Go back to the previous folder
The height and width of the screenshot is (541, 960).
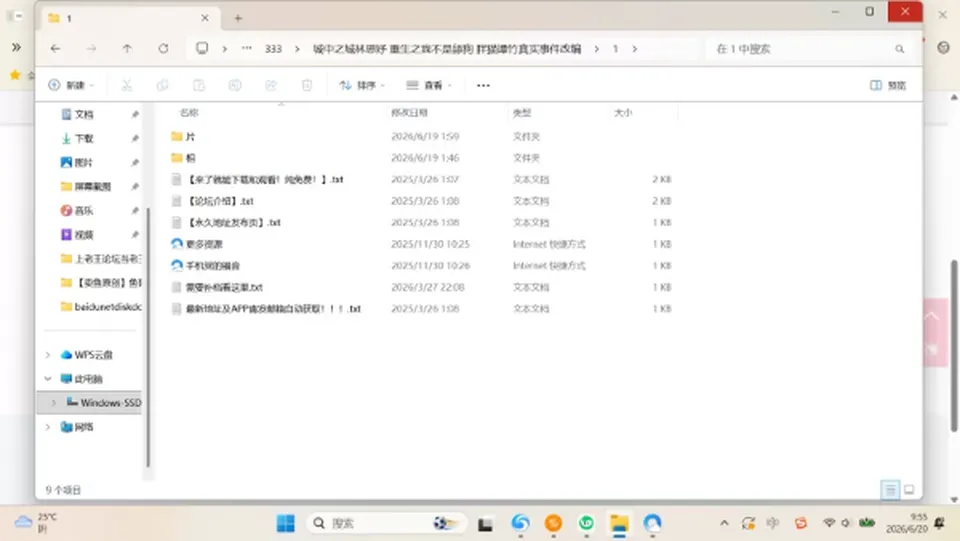pos(55,48)
